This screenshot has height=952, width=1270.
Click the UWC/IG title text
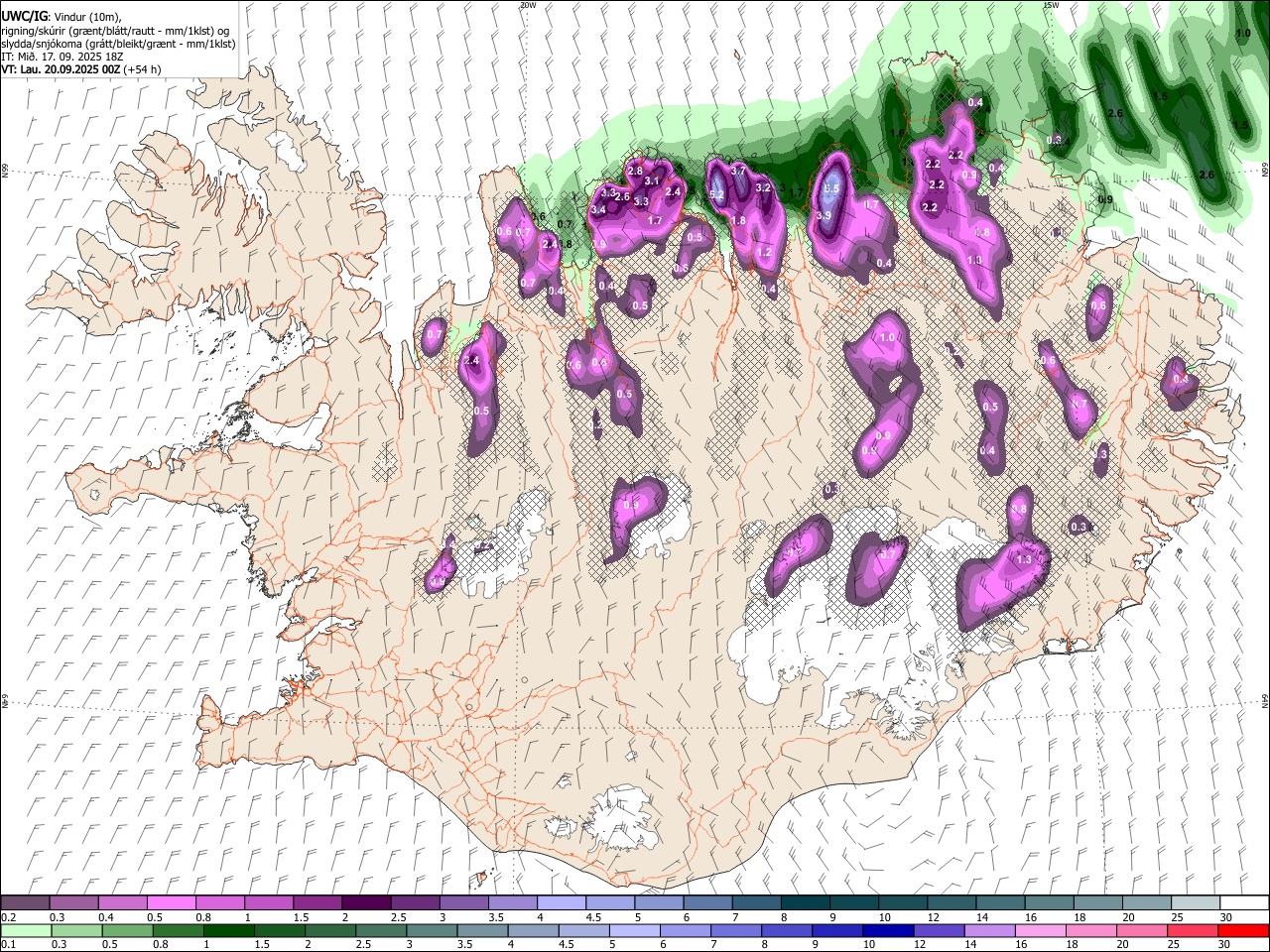coord(24,16)
